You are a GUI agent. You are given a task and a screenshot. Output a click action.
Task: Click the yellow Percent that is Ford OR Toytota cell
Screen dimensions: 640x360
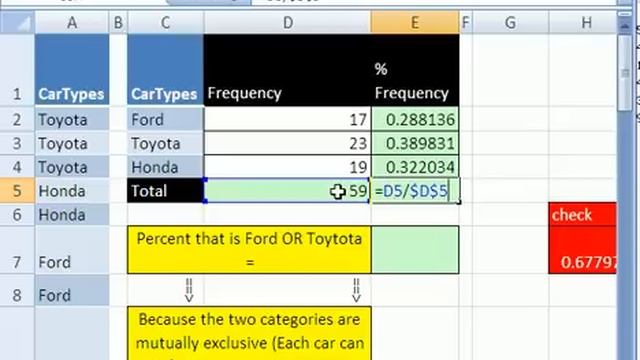(249, 250)
